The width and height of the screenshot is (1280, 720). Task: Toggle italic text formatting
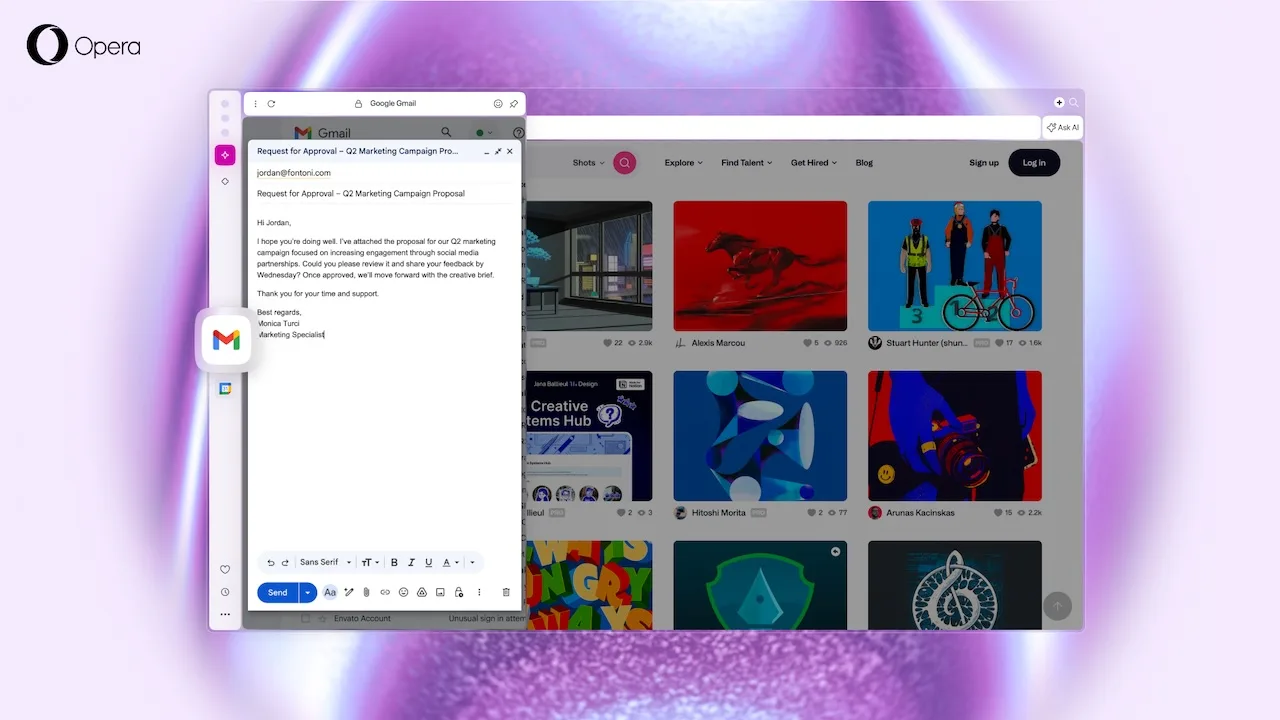pyautogui.click(x=411, y=563)
